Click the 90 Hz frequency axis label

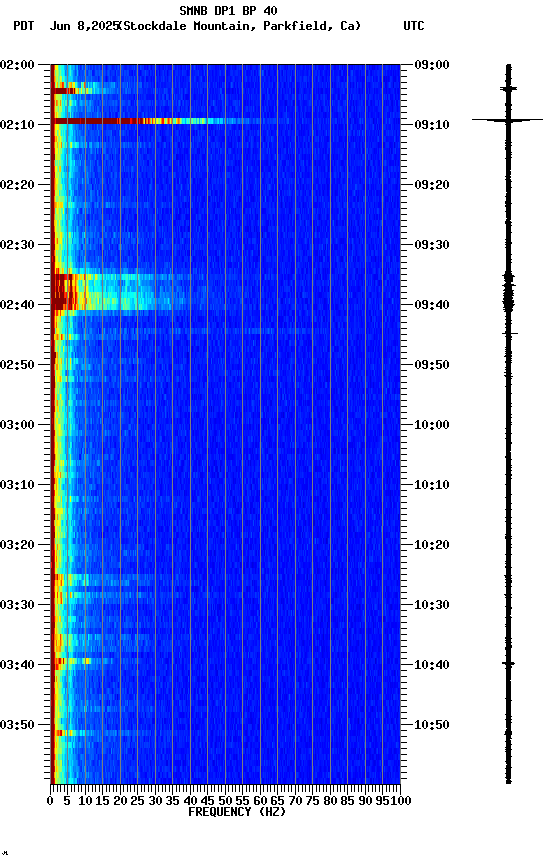(365, 801)
